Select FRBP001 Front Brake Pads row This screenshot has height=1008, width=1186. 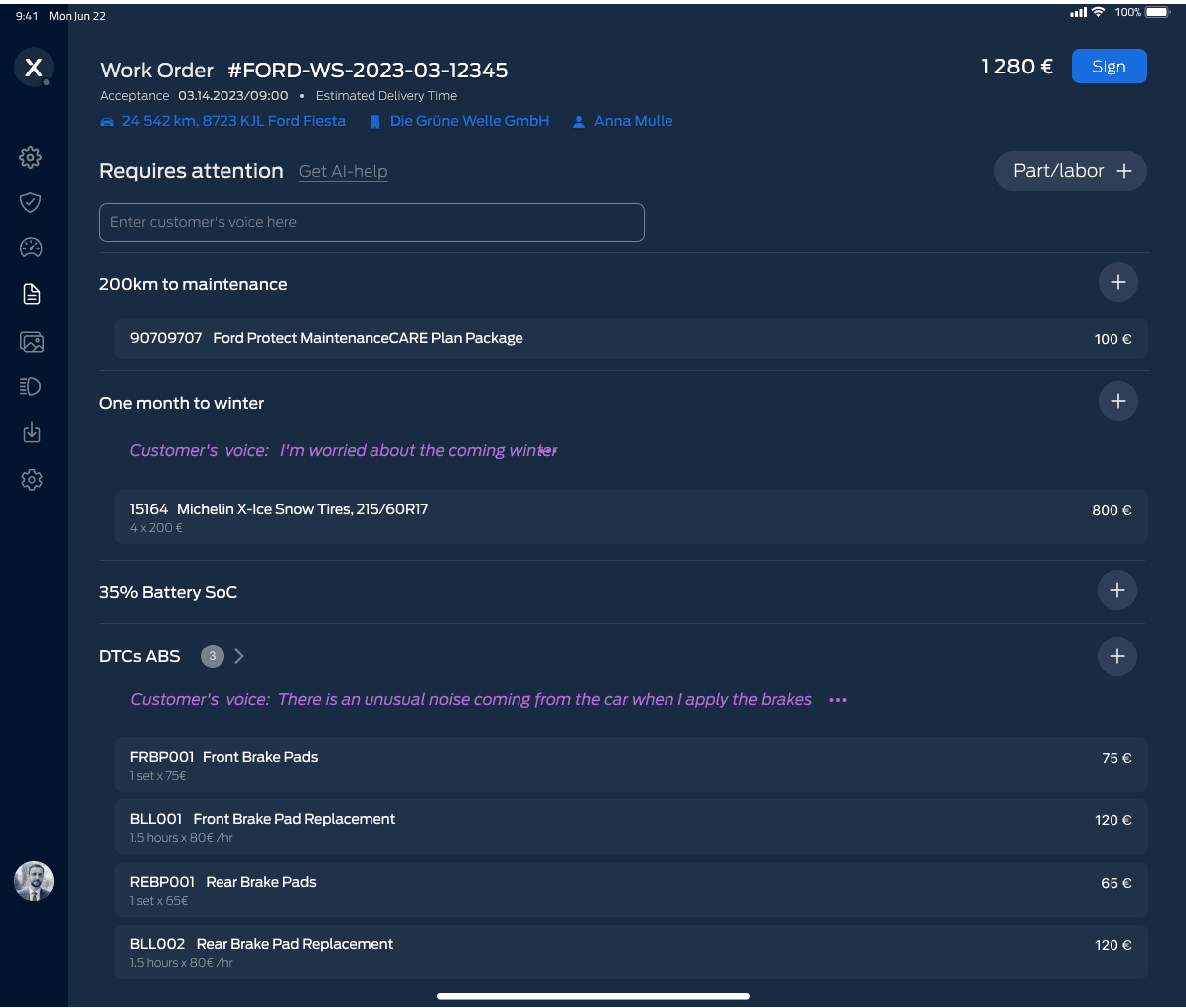tap(631, 765)
